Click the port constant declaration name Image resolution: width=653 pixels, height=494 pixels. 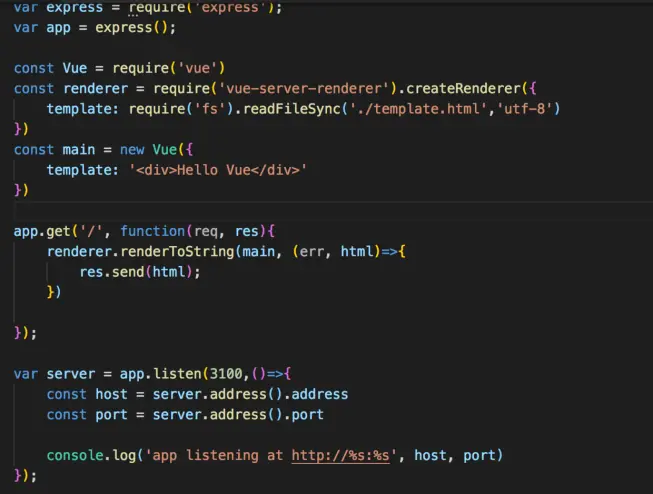coord(112,414)
